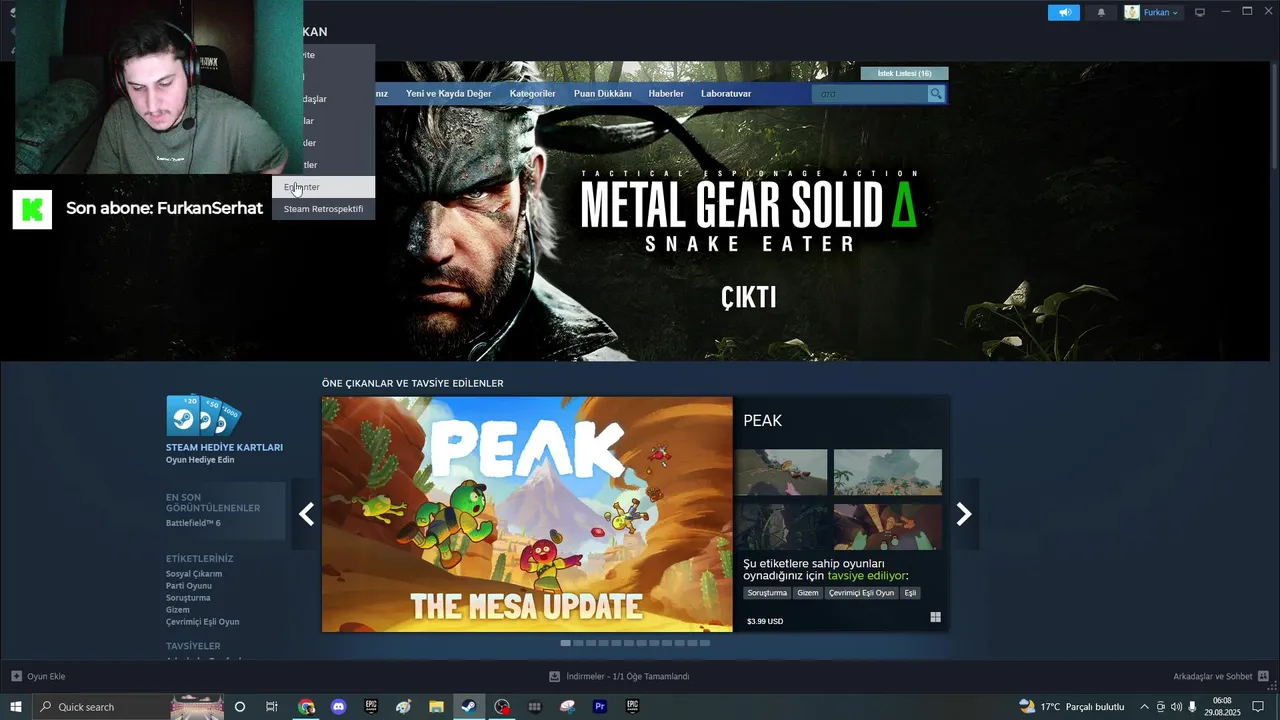Select Steam Retrospektifi menu entry
1280x720 pixels.
(323, 209)
